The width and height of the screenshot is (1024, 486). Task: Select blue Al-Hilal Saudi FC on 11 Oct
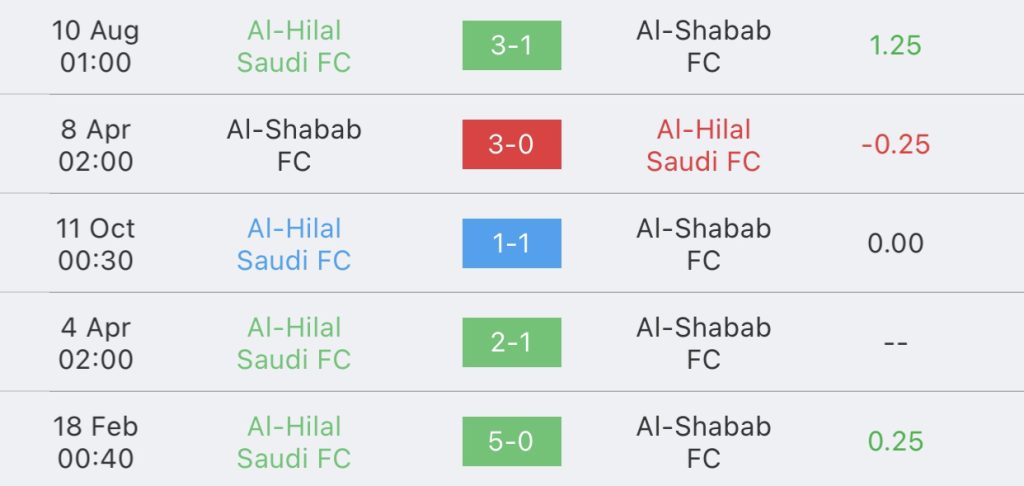coord(294,244)
